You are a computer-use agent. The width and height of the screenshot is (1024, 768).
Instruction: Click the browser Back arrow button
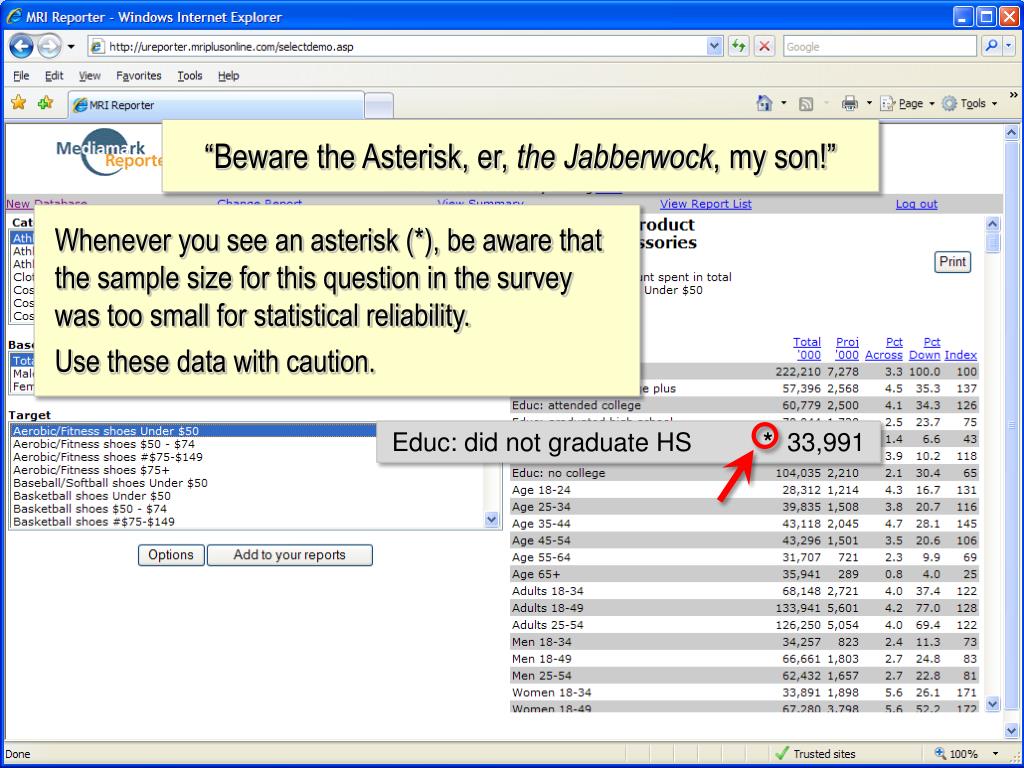(22, 47)
